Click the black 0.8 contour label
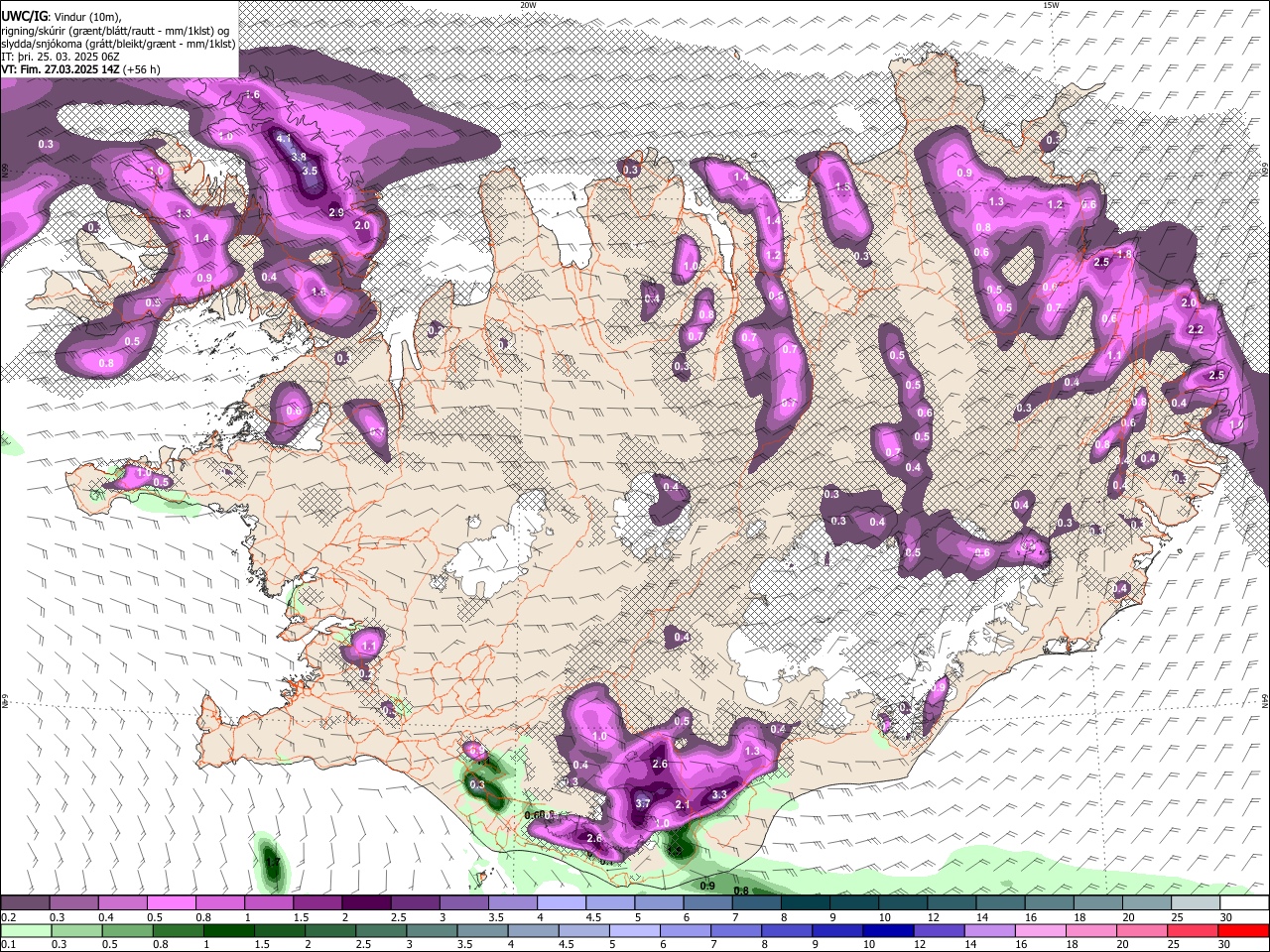This screenshot has width=1270, height=952. 741,891
